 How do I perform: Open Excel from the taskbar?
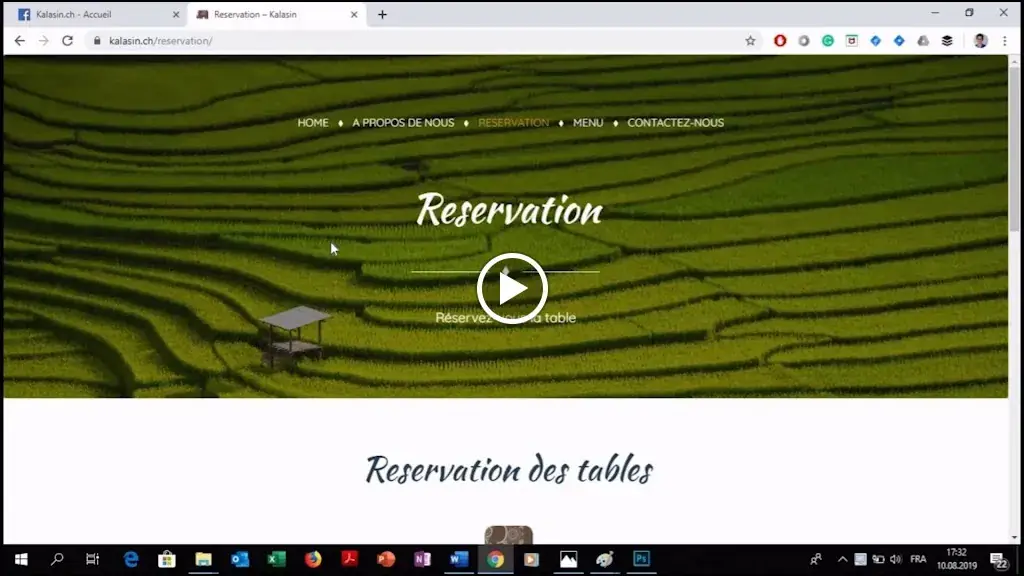pyautogui.click(x=275, y=560)
